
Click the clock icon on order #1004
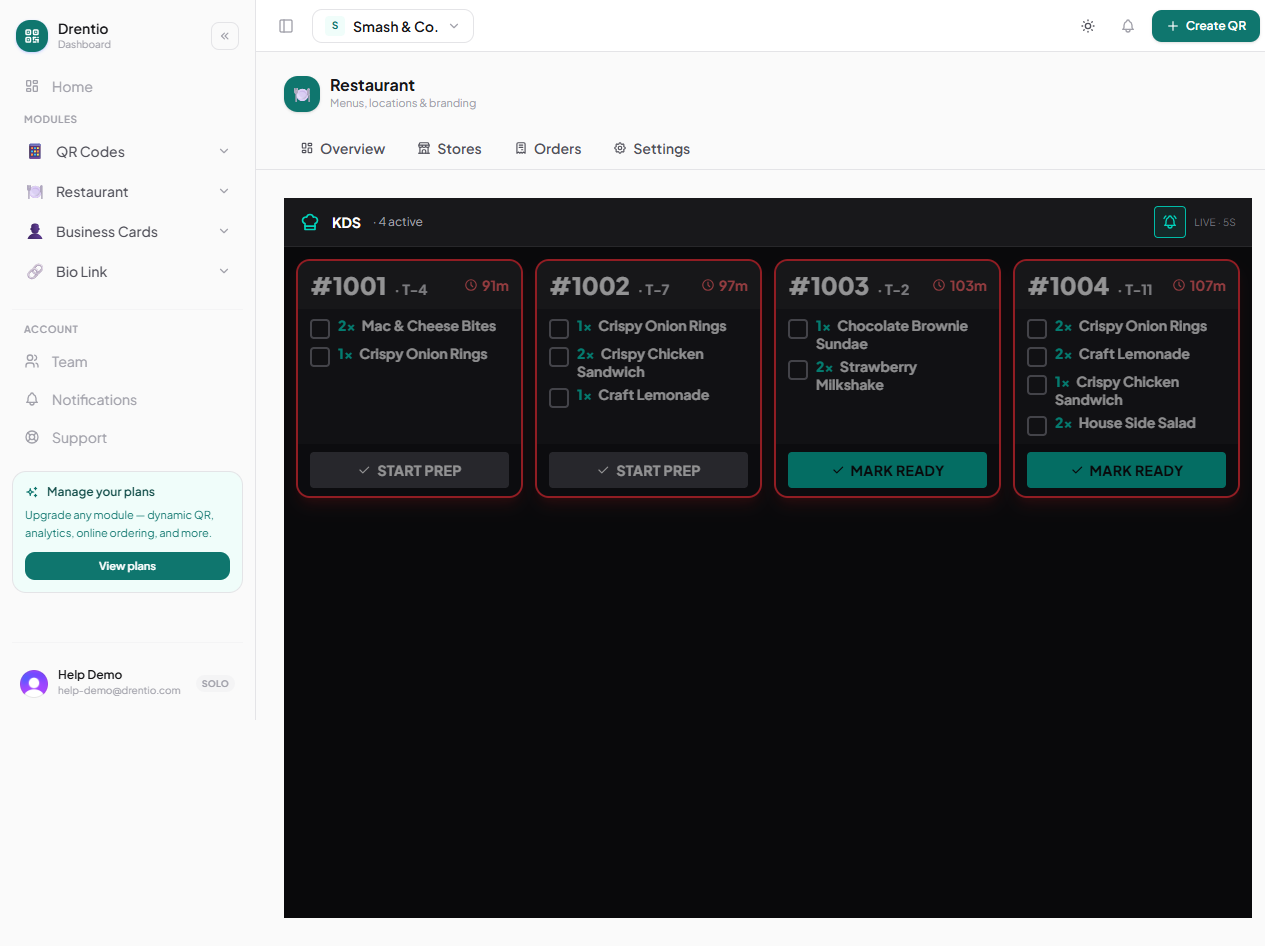(1179, 286)
